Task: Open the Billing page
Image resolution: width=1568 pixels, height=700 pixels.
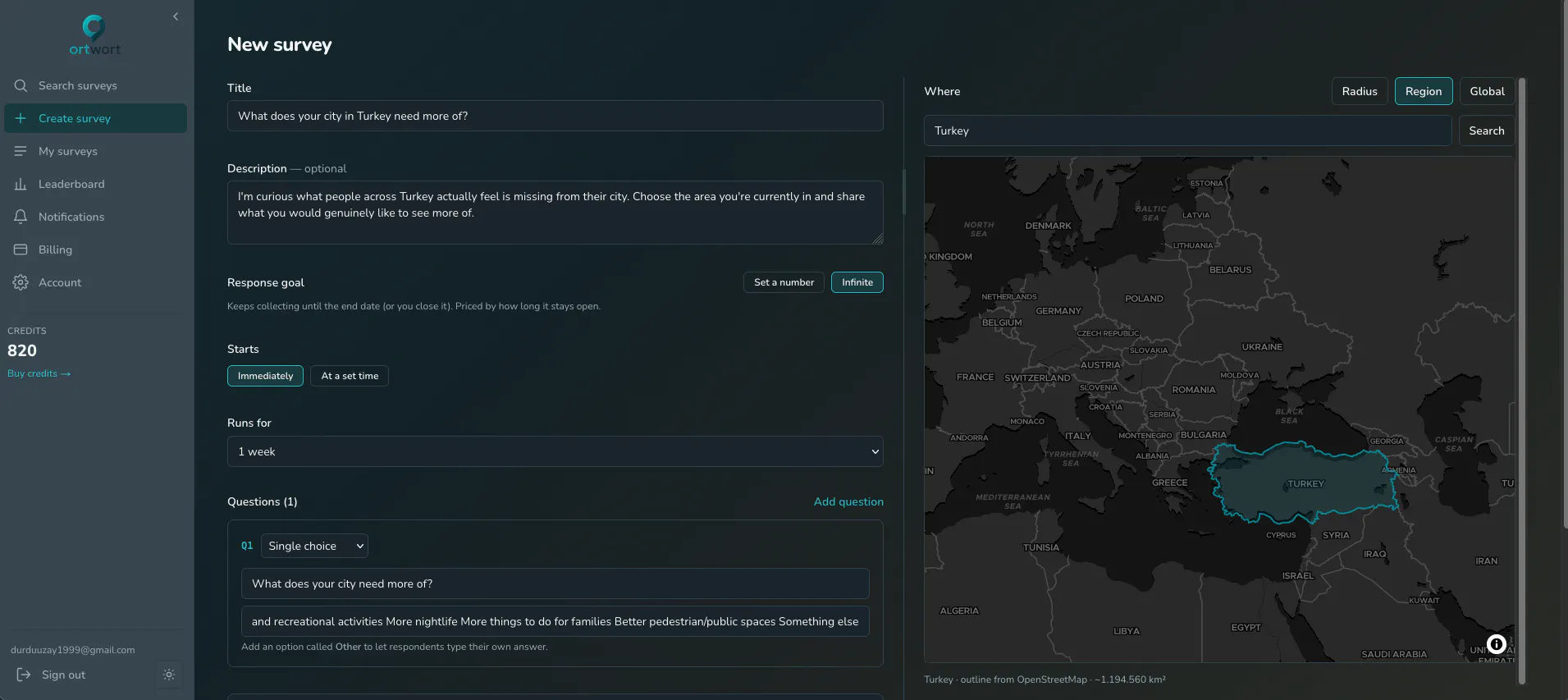Action: click(95, 249)
